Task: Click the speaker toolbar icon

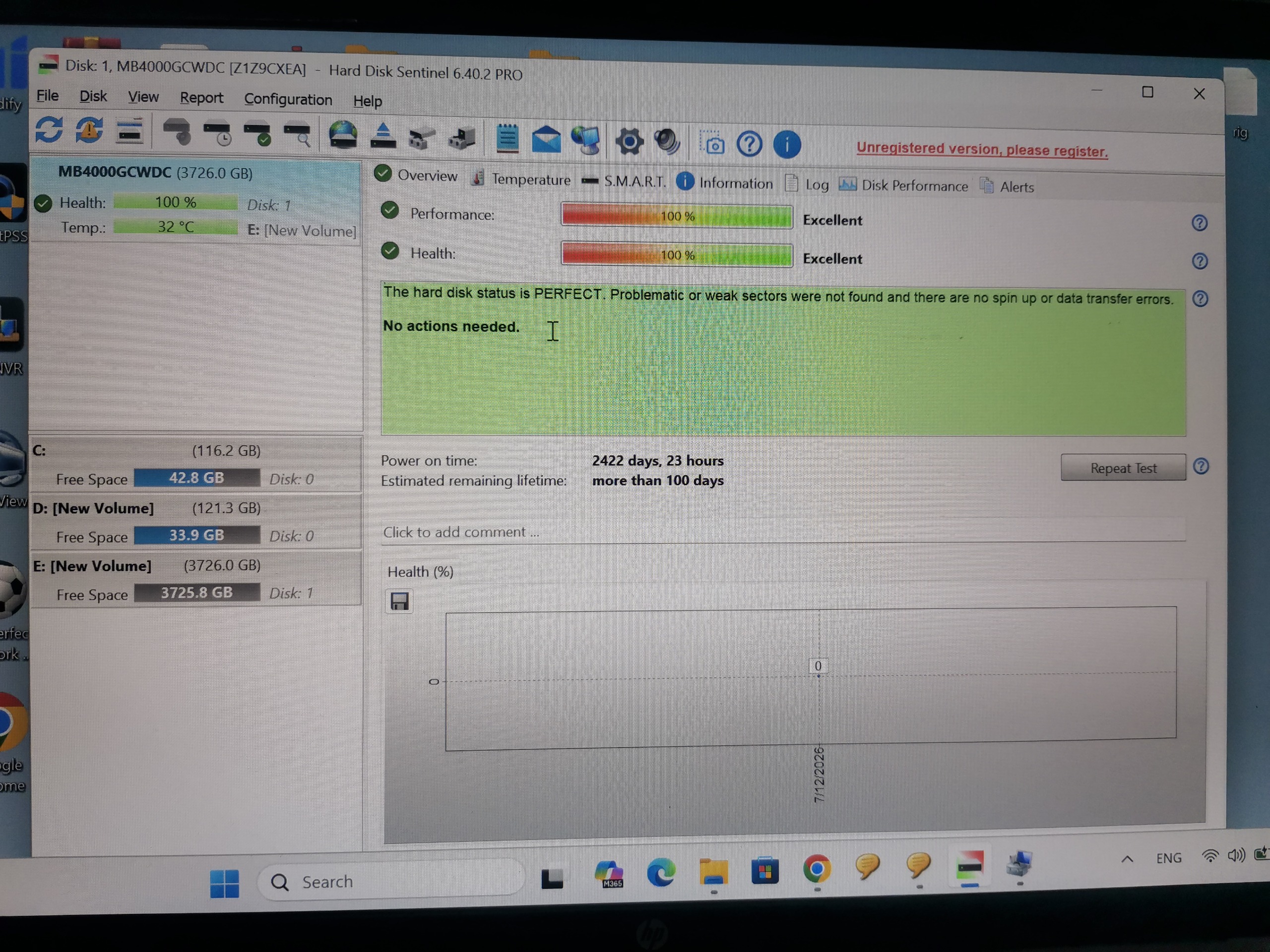Action: pyautogui.click(x=667, y=142)
